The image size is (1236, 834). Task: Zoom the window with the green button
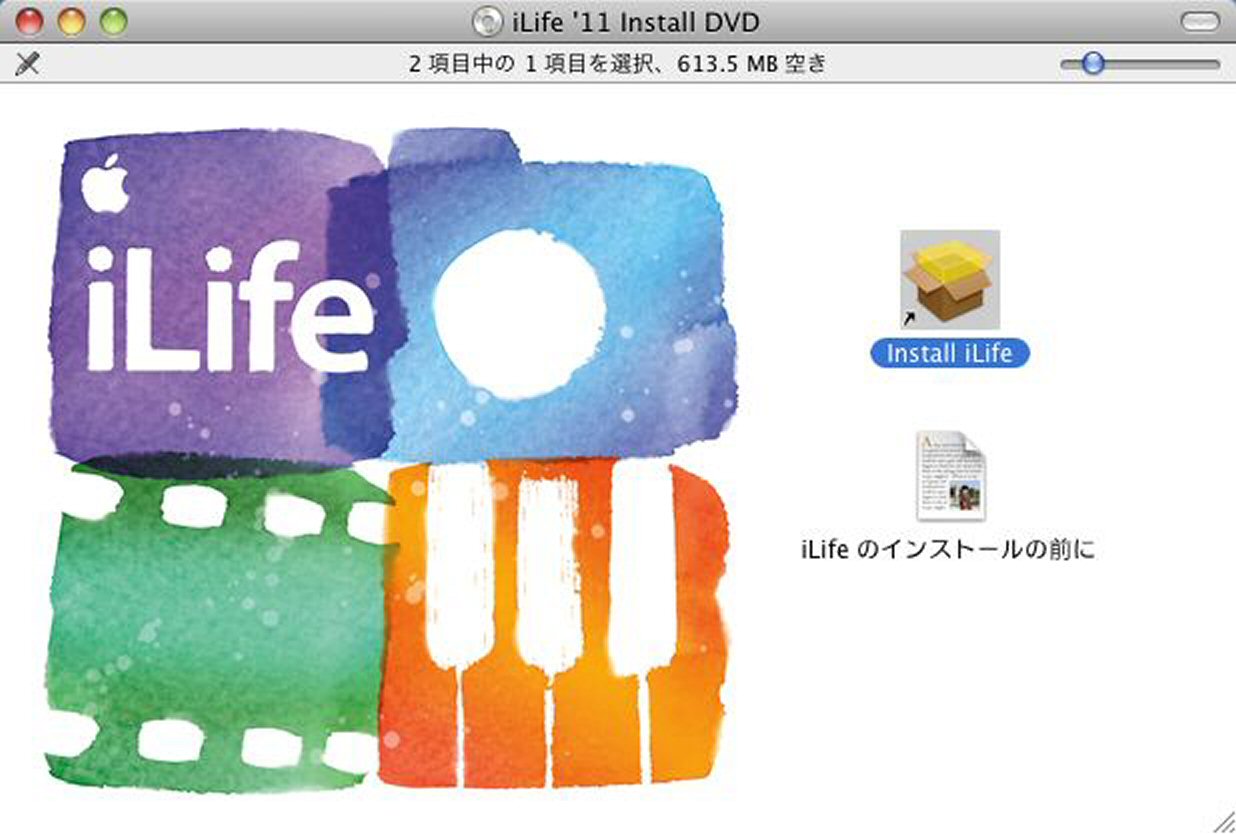click(114, 21)
